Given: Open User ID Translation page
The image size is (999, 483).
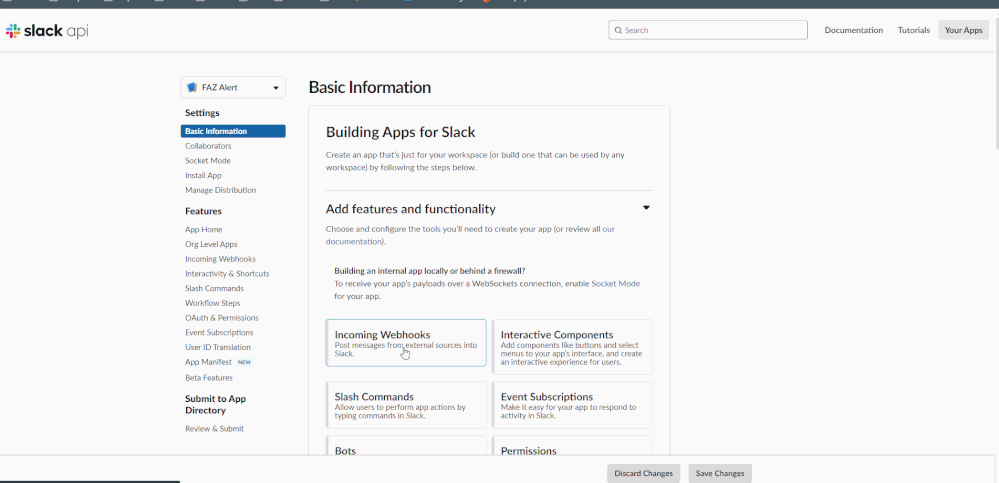Looking at the screenshot, I should [218, 347].
